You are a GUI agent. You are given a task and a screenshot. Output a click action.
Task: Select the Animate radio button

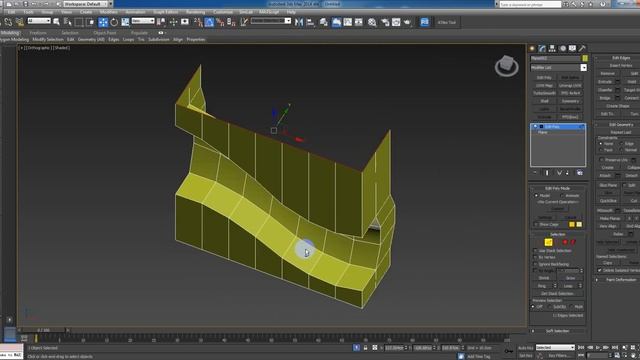(562, 196)
